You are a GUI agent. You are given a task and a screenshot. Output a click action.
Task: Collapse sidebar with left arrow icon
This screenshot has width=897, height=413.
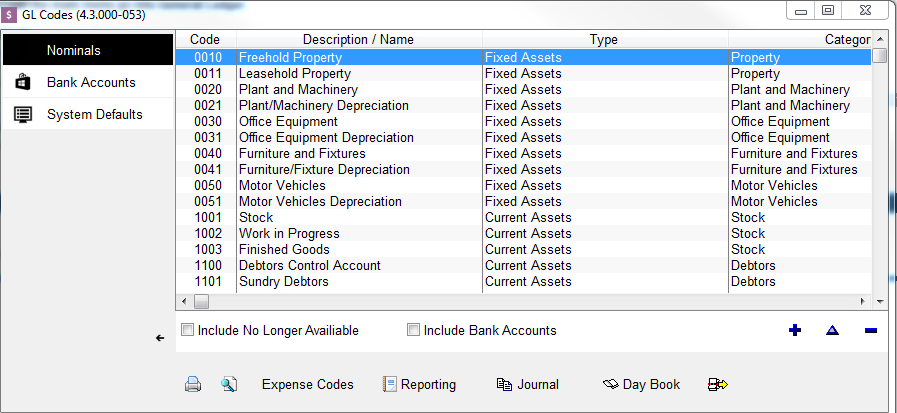tap(160, 338)
